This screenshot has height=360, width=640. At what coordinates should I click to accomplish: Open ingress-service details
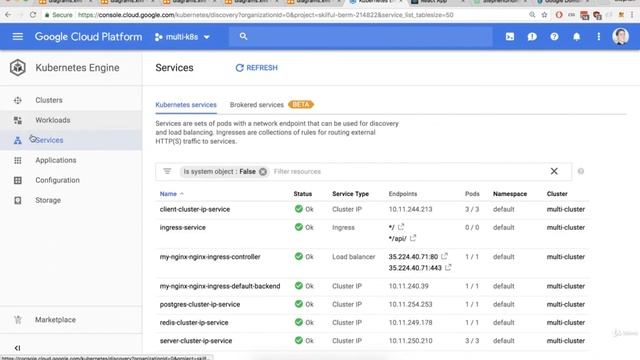(x=182, y=228)
